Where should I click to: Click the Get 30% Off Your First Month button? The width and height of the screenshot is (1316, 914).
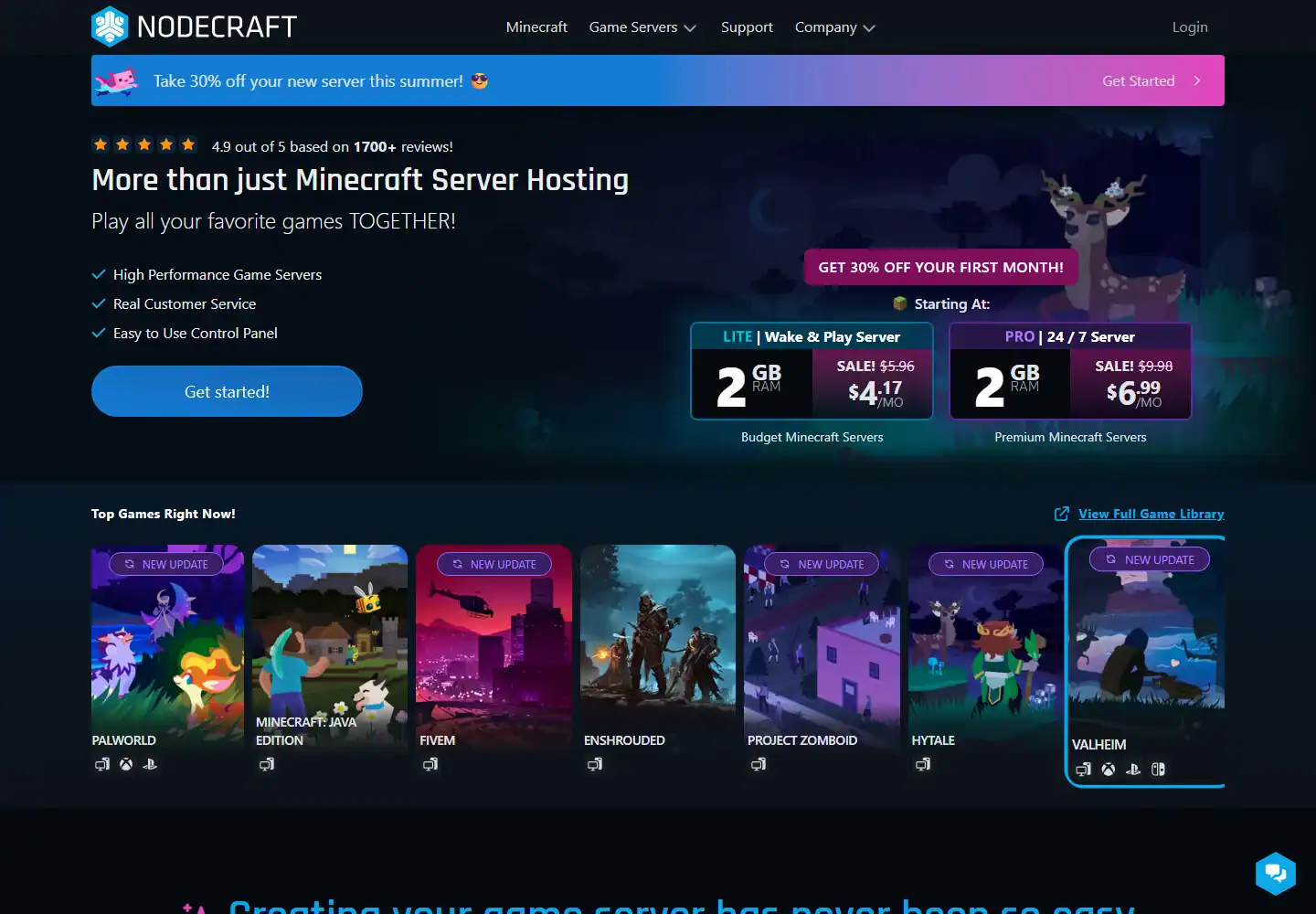point(940,267)
